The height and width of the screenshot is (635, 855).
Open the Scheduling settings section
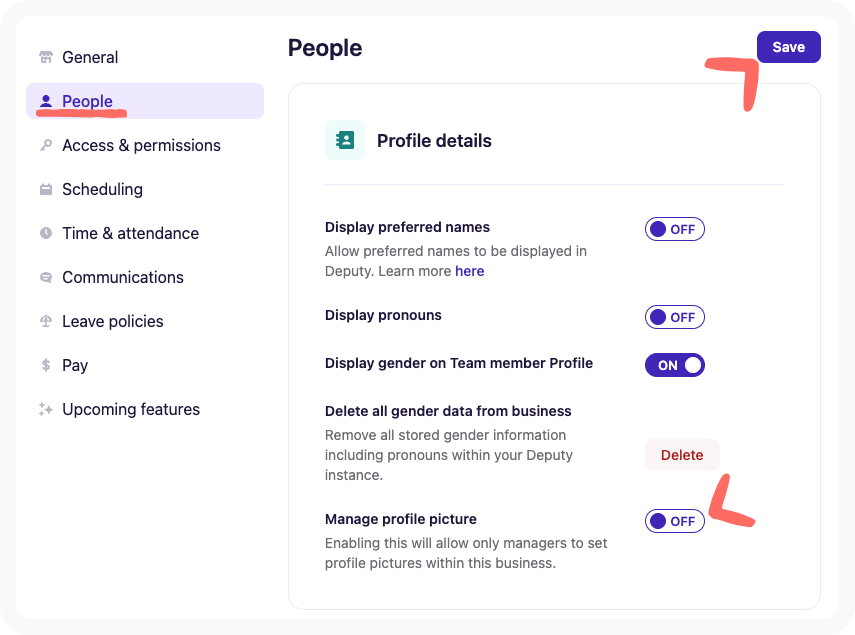point(101,189)
